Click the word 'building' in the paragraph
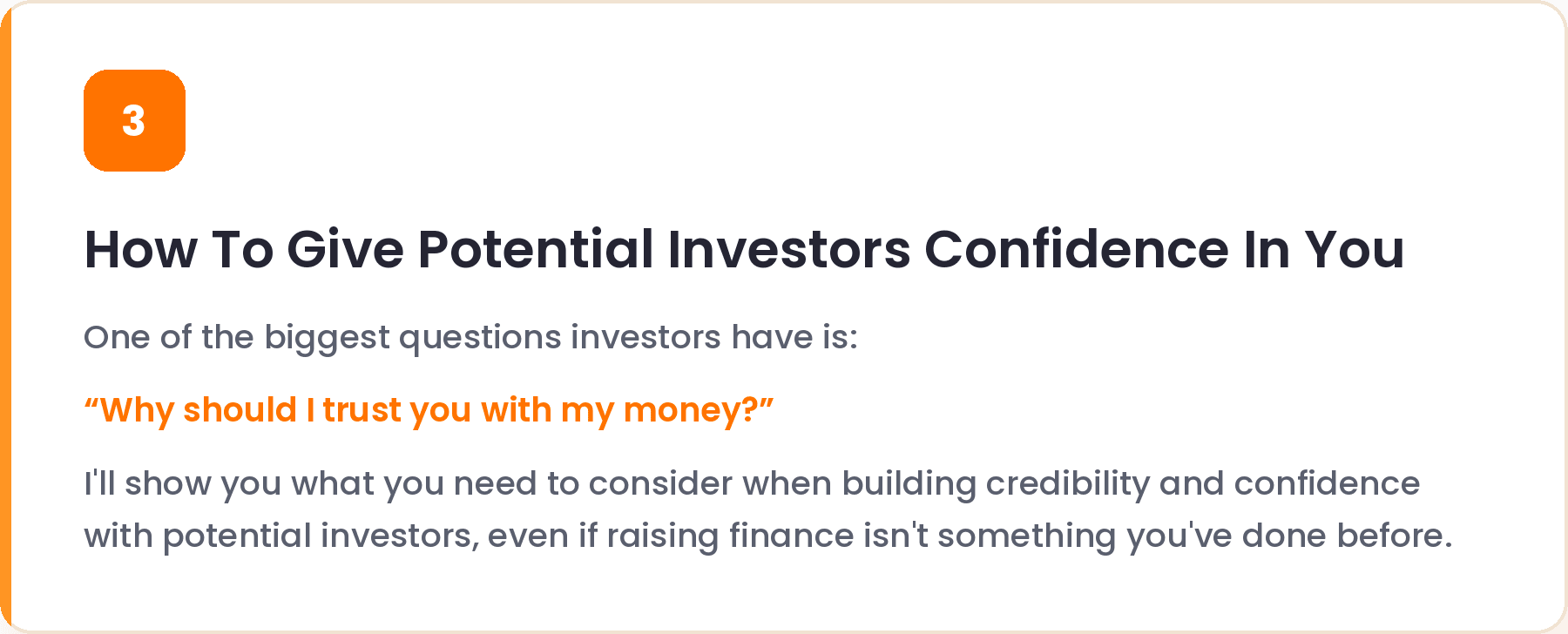Screen dimensions: 1568x634 909,484
